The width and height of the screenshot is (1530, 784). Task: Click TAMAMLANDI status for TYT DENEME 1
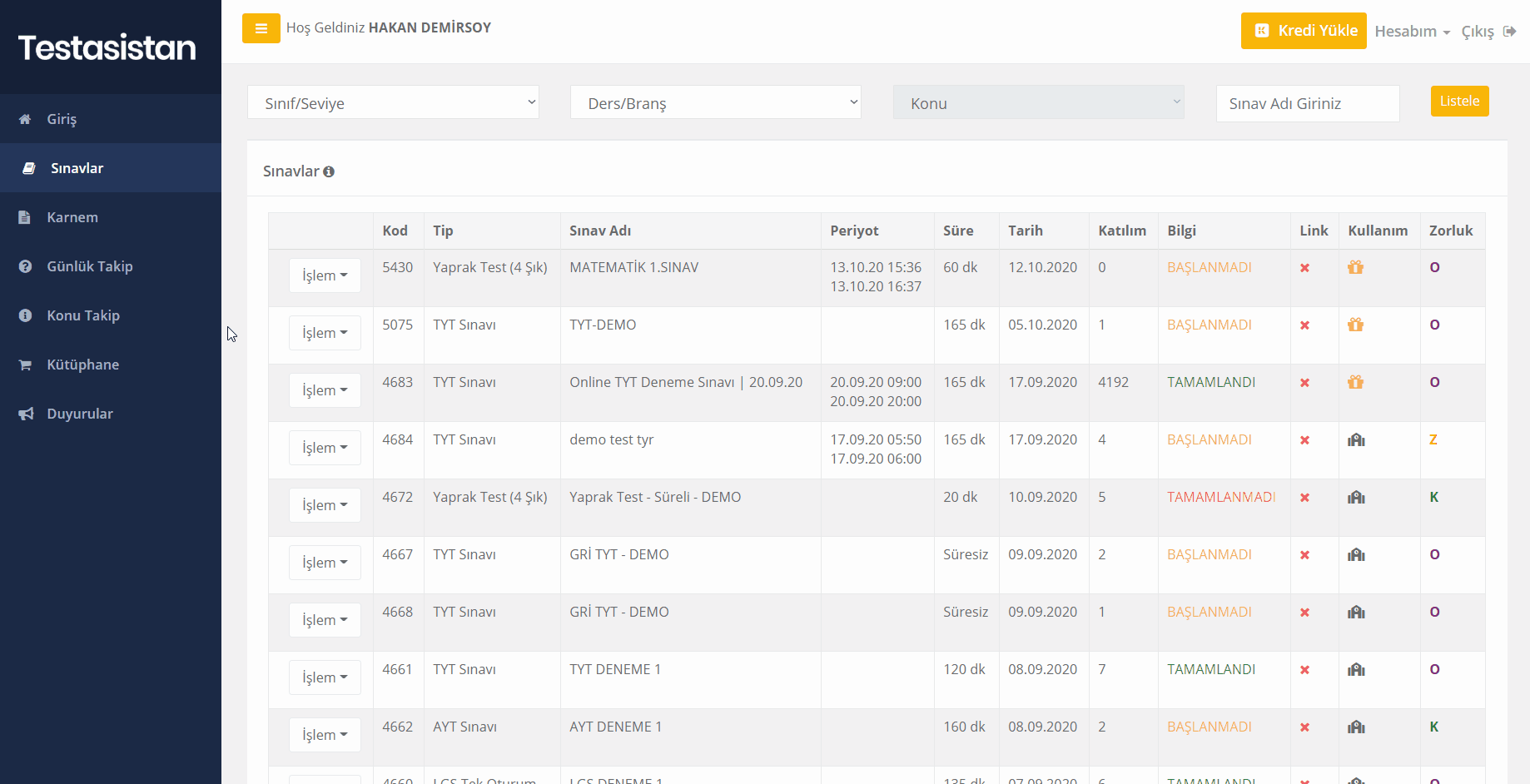click(x=1211, y=669)
